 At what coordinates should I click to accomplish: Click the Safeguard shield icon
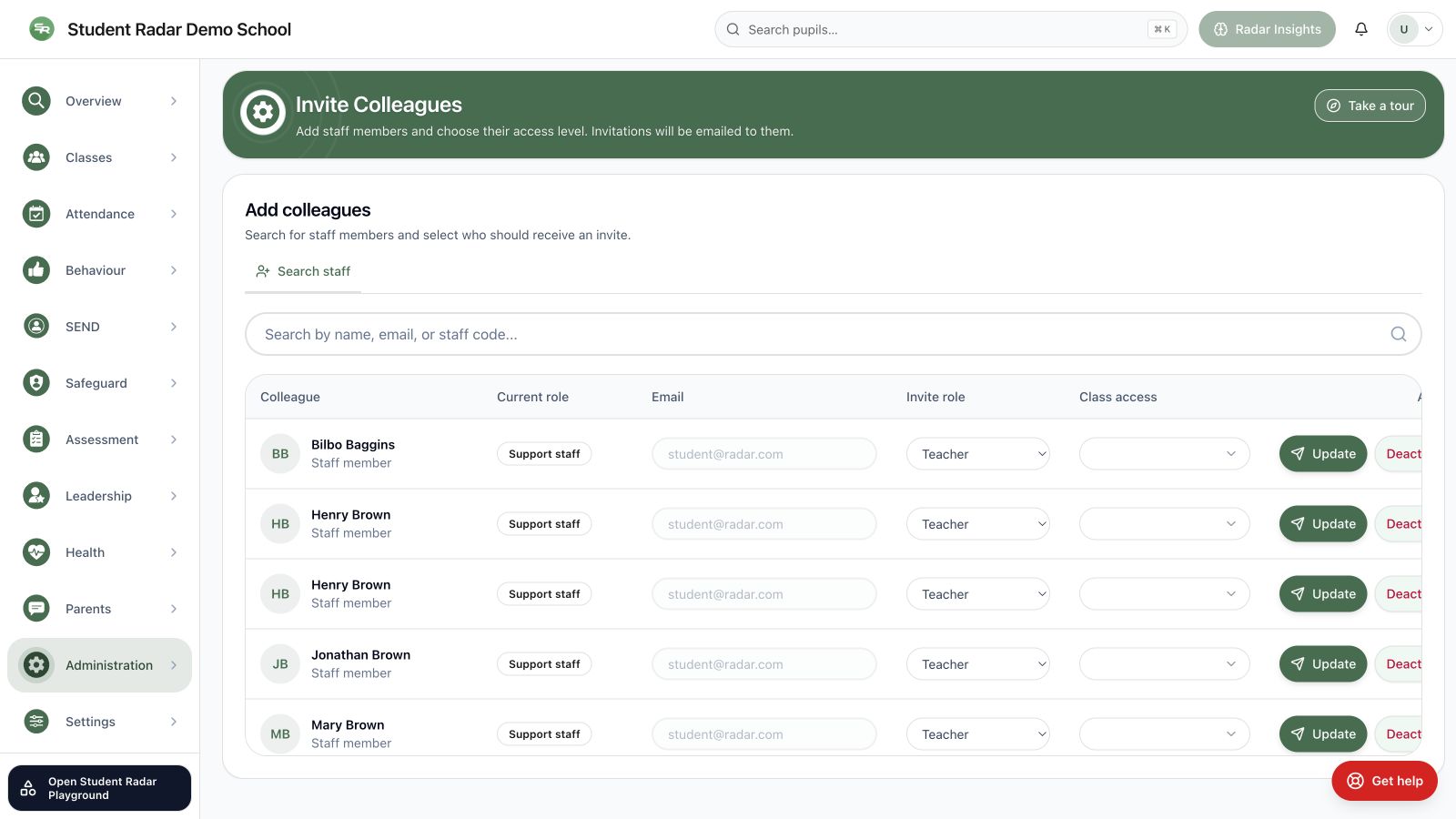36,383
